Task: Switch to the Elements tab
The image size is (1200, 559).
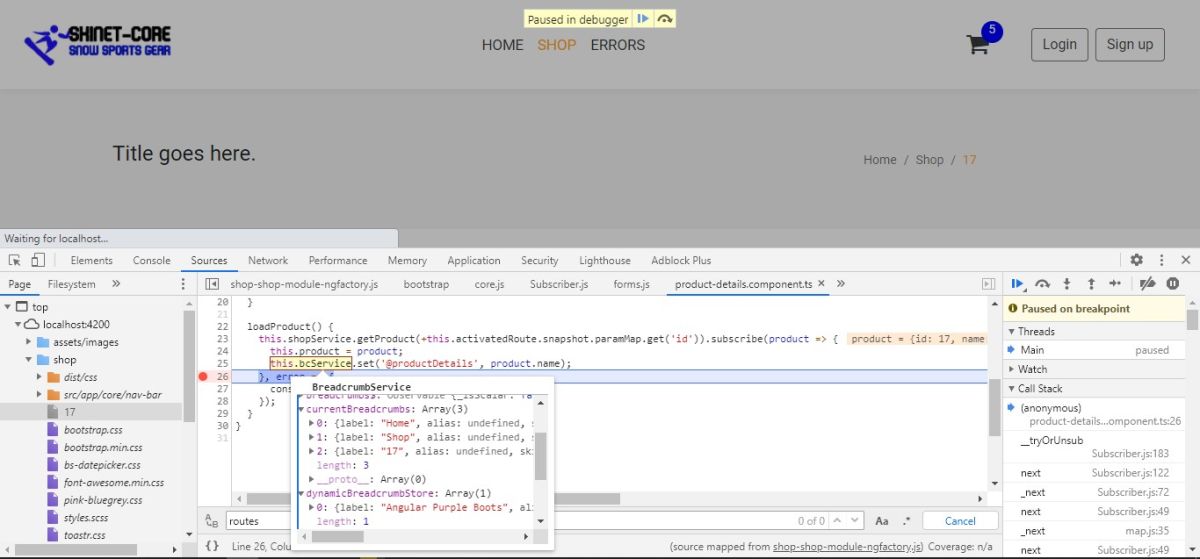Action: (91, 260)
